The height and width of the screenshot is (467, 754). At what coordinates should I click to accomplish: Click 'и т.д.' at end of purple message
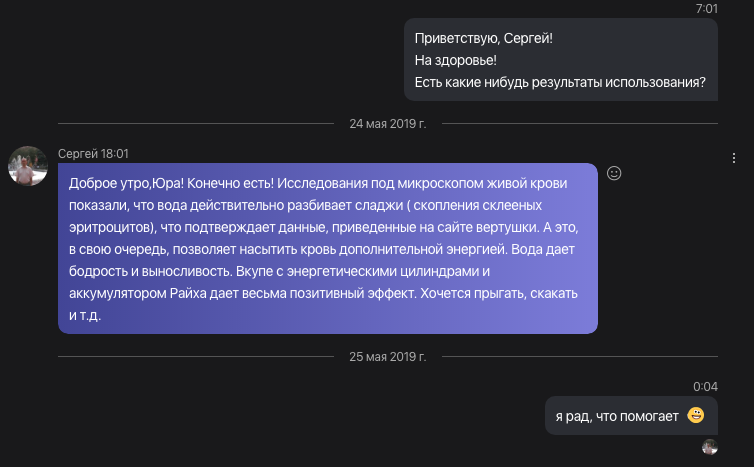[85, 316]
